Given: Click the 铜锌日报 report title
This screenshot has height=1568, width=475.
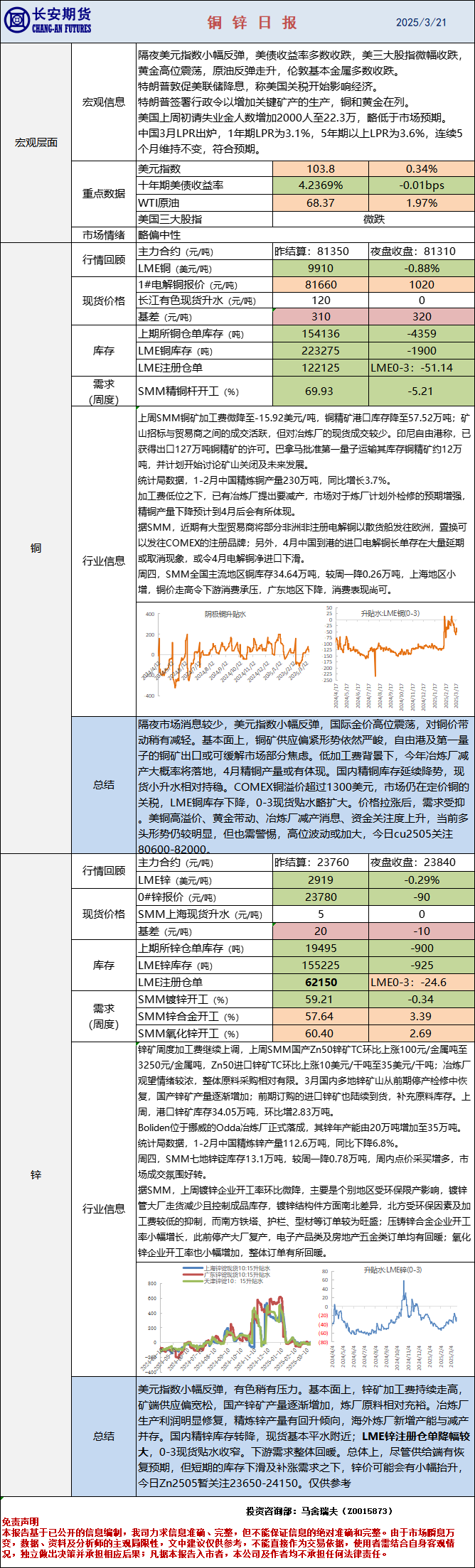Looking at the screenshot, I should [x=252, y=23].
